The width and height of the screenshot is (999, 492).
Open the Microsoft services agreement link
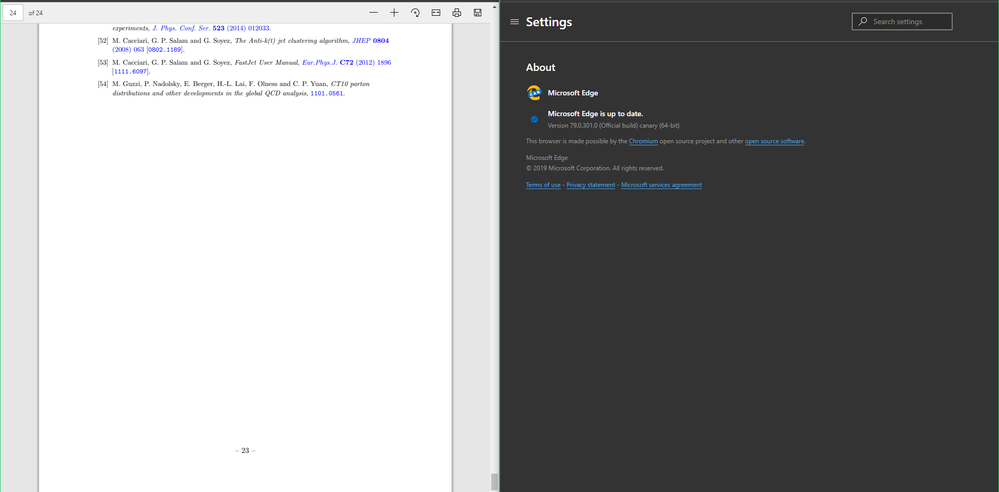[x=661, y=185]
